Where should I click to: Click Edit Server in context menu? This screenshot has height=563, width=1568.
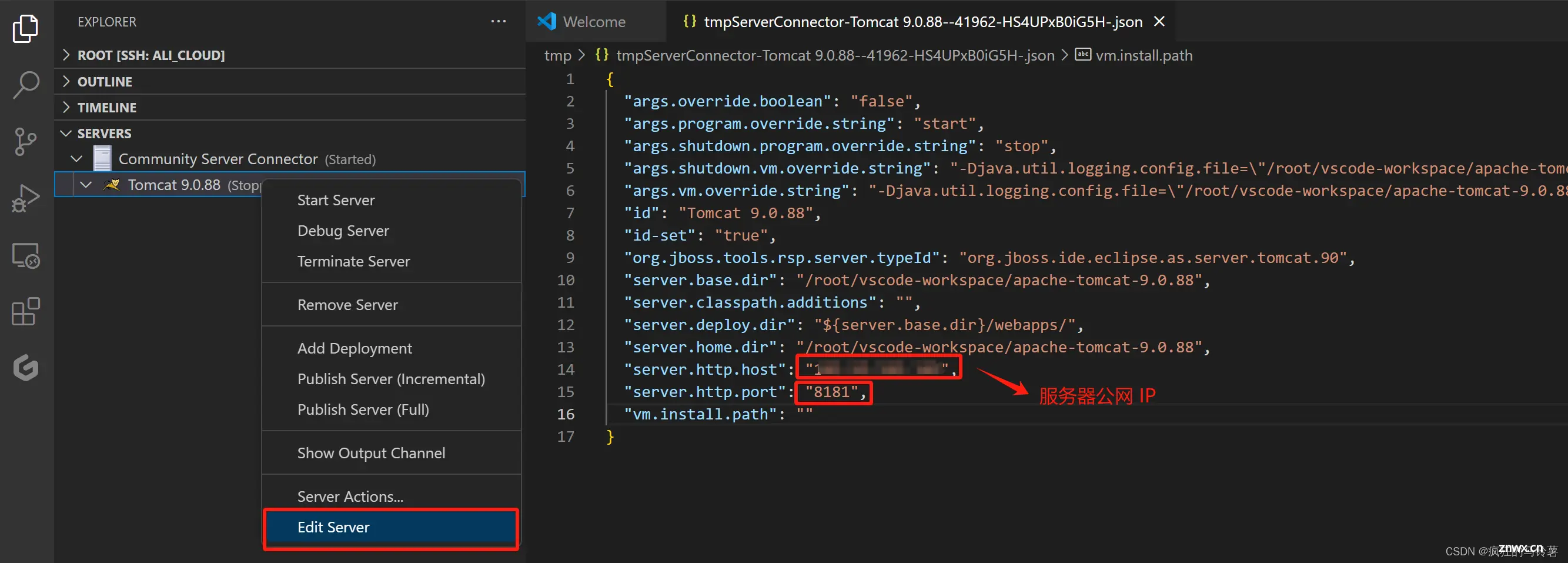point(392,527)
